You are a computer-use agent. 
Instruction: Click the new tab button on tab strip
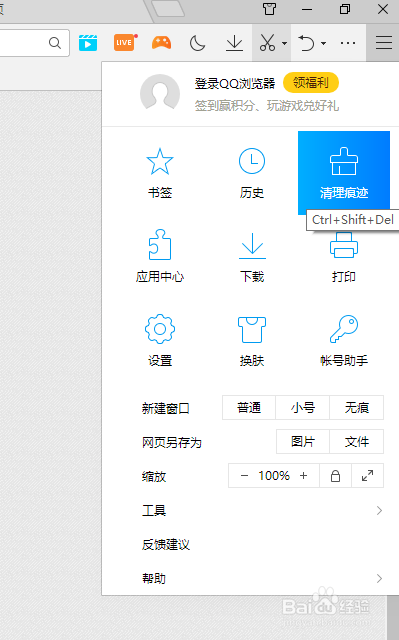pos(168,9)
